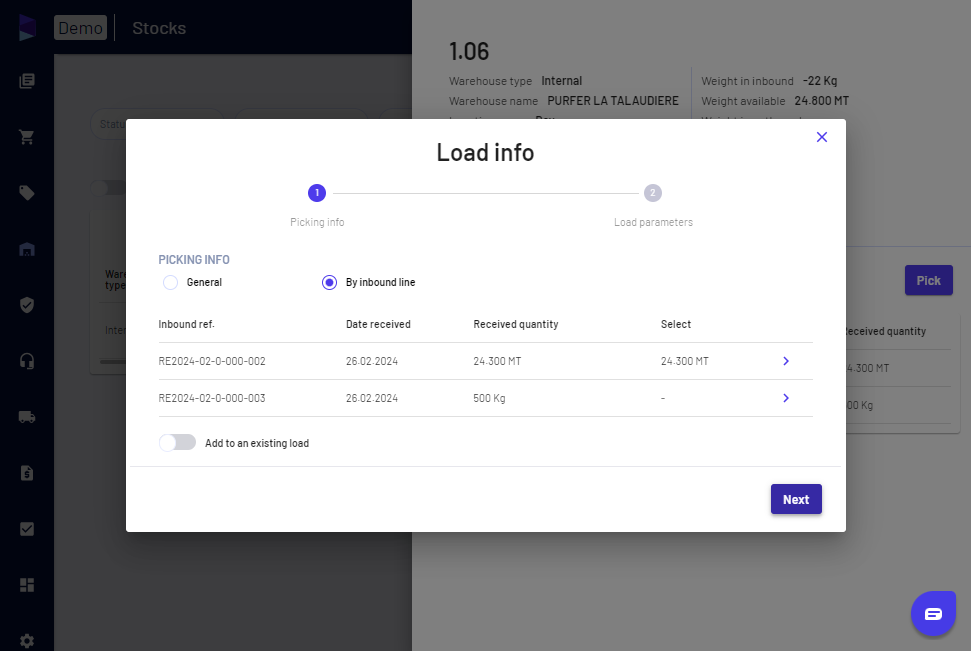971x651 pixels.
Task: Toggle Add to an existing load
Action: [177, 442]
